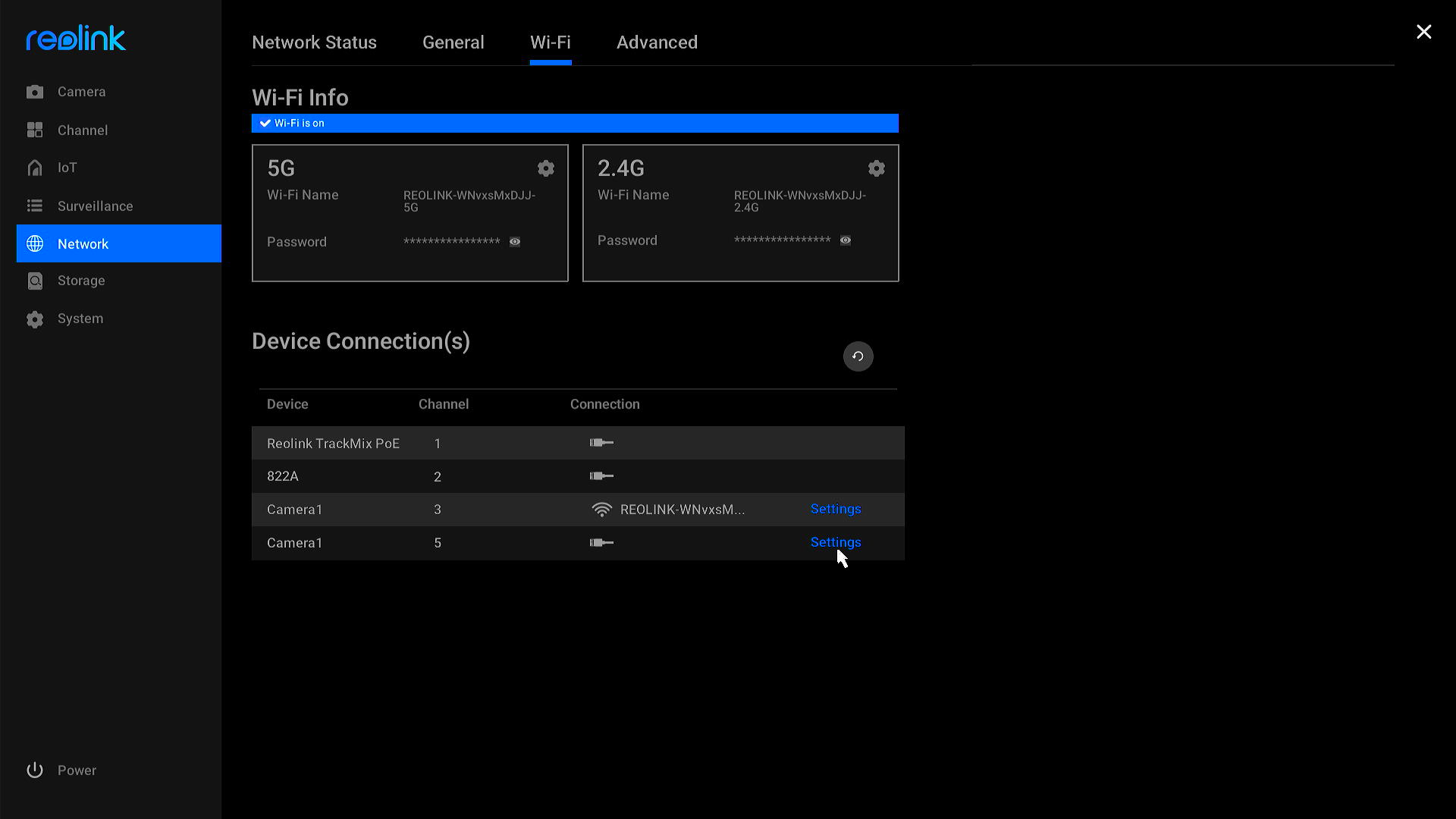Select the 822A device row
Screen dimensions: 1456x819
pos(578,476)
